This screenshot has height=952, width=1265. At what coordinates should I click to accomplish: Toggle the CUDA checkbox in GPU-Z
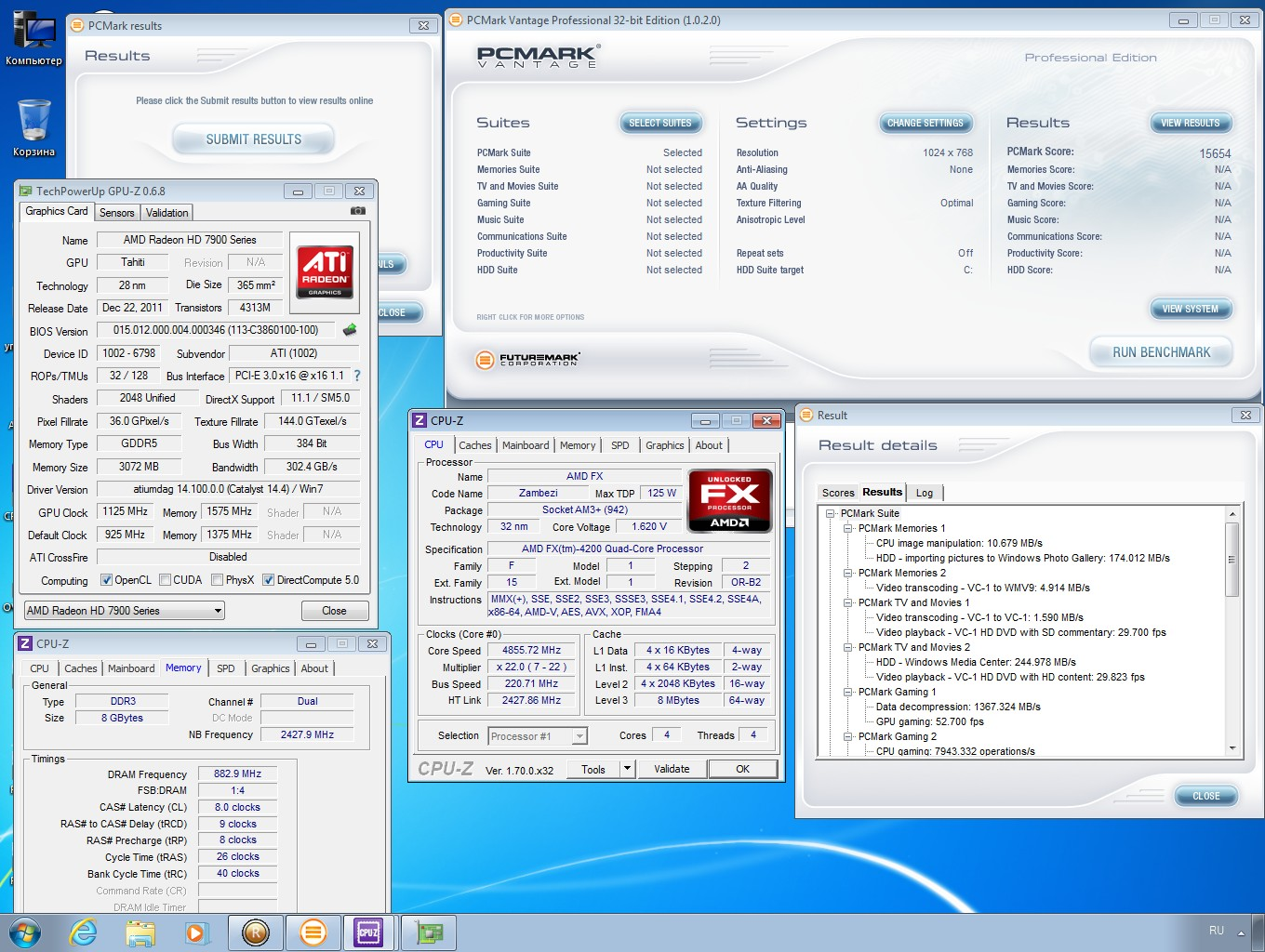coord(165,580)
